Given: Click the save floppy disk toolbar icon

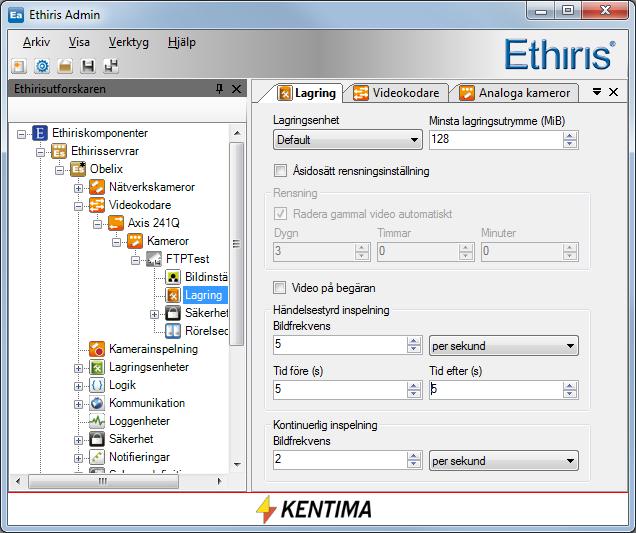Looking at the screenshot, I should (88, 66).
